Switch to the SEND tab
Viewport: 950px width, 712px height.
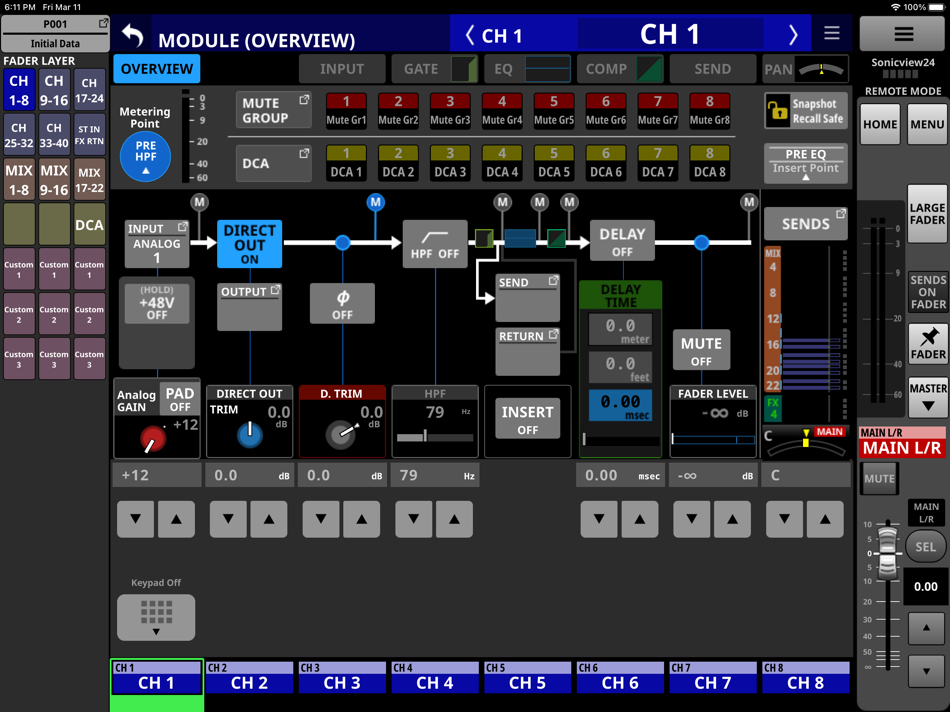tap(713, 68)
